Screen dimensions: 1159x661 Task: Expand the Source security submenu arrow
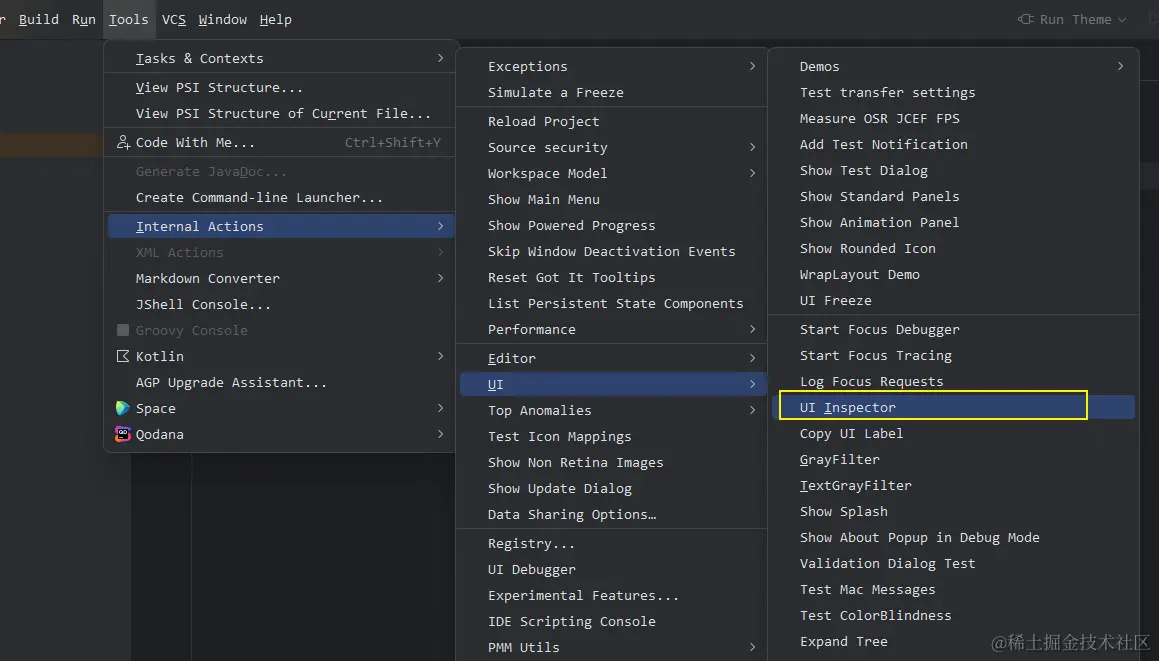(x=752, y=147)
